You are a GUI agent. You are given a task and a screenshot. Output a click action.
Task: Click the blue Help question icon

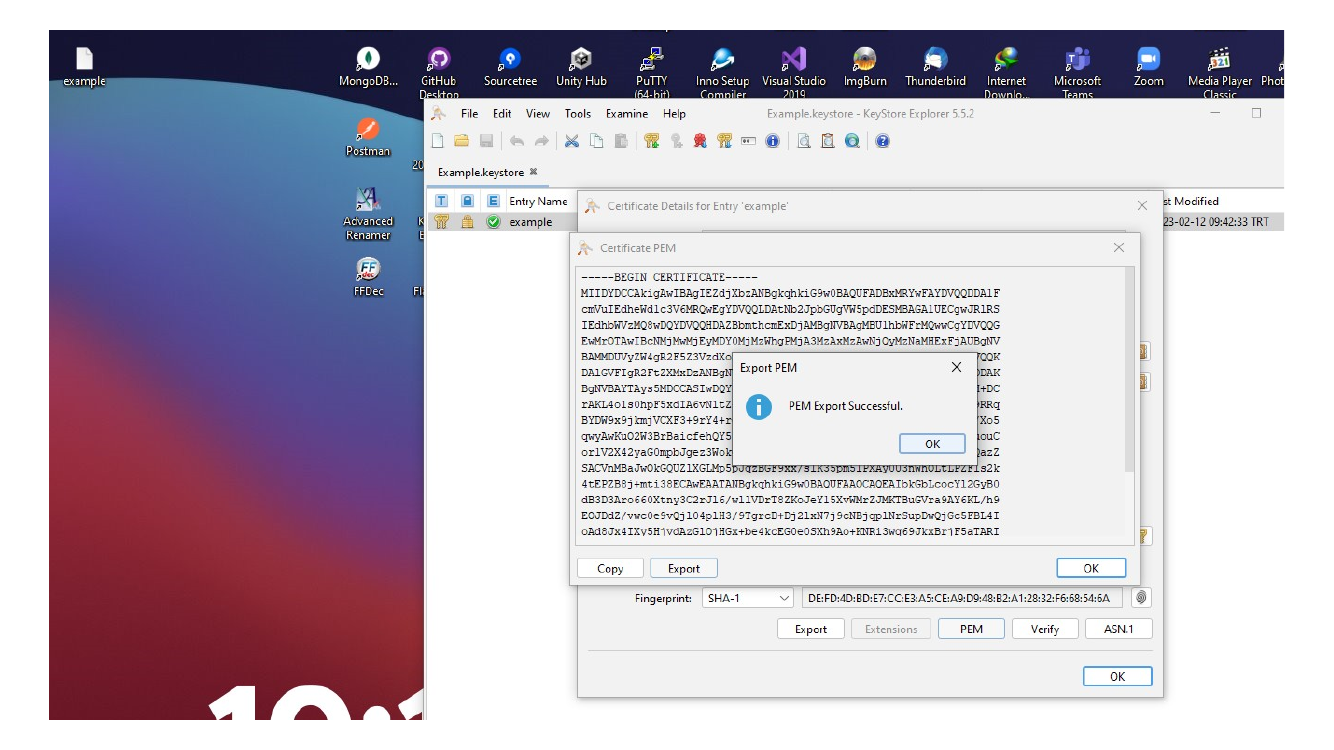[x=883, y=141]
